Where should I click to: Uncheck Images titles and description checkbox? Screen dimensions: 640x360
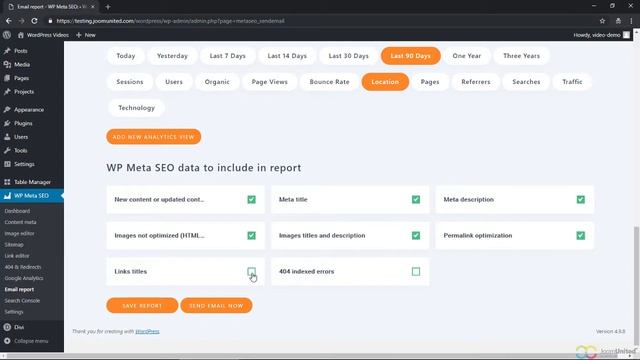point(416,236)
